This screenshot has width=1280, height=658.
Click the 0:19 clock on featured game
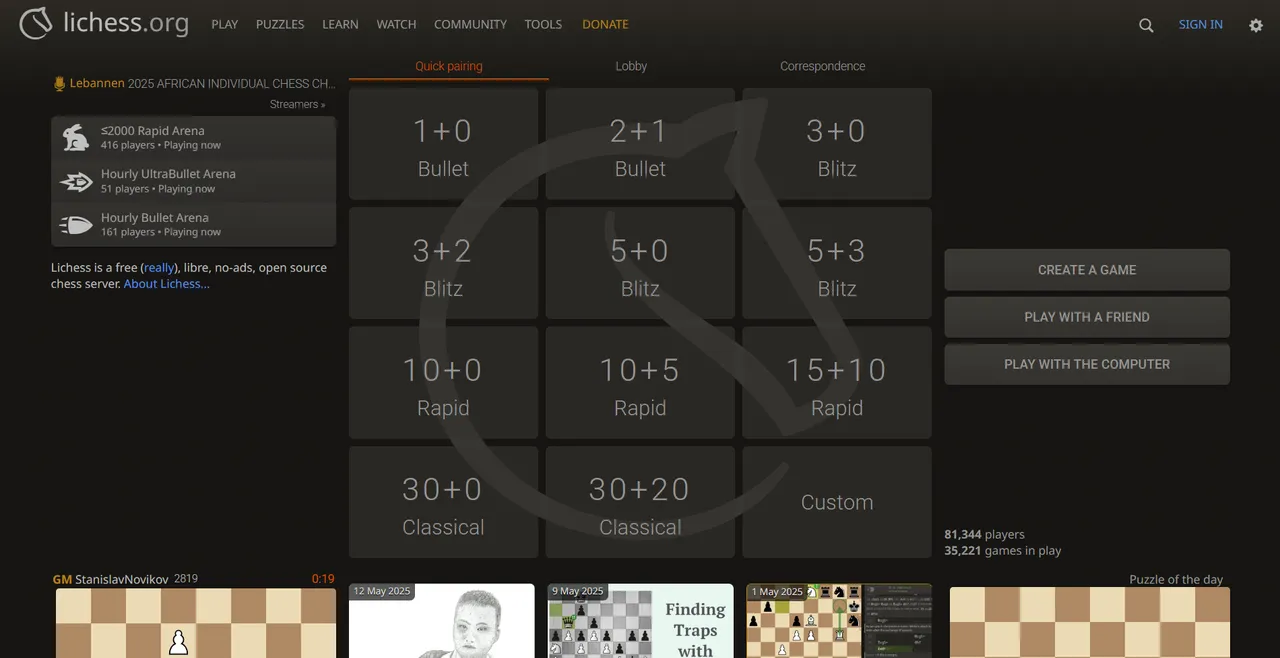point(323,579)
